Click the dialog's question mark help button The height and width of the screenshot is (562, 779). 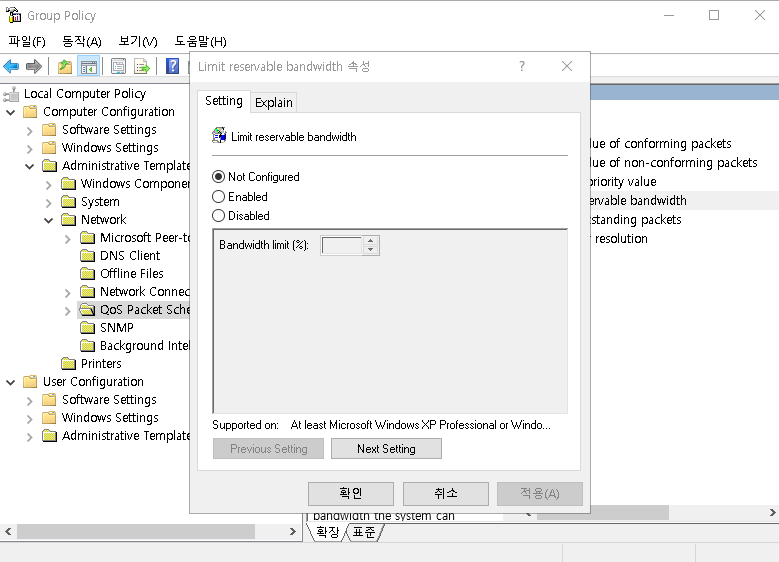pos(522,66)
